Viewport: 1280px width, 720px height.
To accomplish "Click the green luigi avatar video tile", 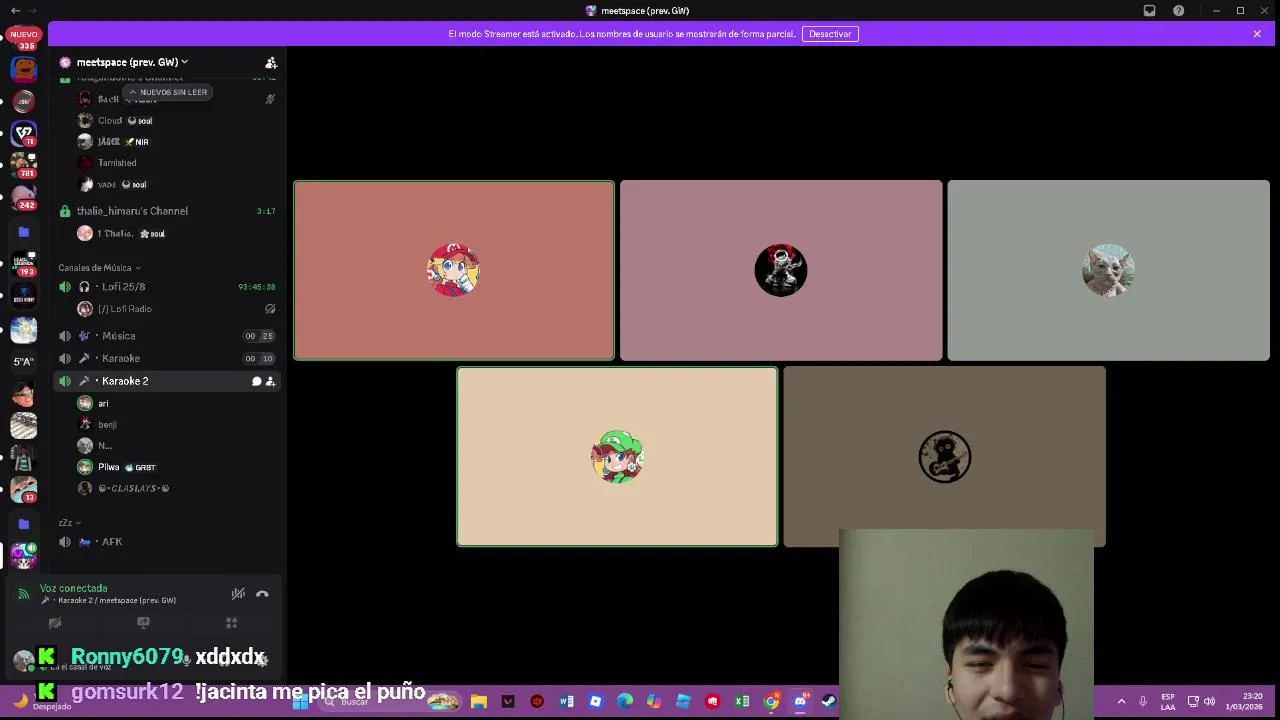I will pyautogui.click(x=617, y=457).
